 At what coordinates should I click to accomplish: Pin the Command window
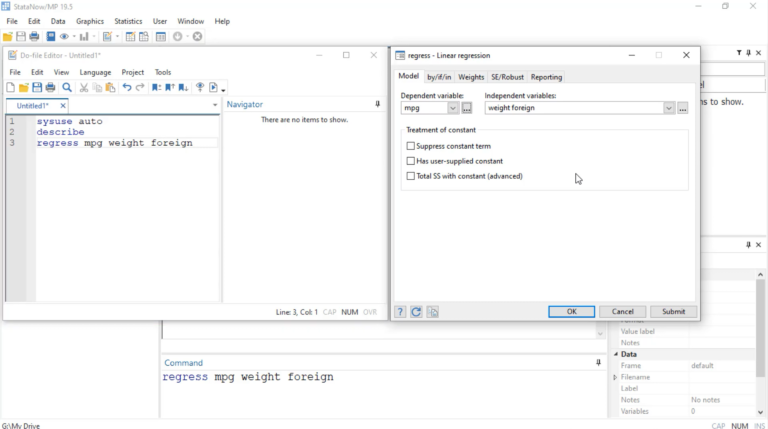(598, 362)
